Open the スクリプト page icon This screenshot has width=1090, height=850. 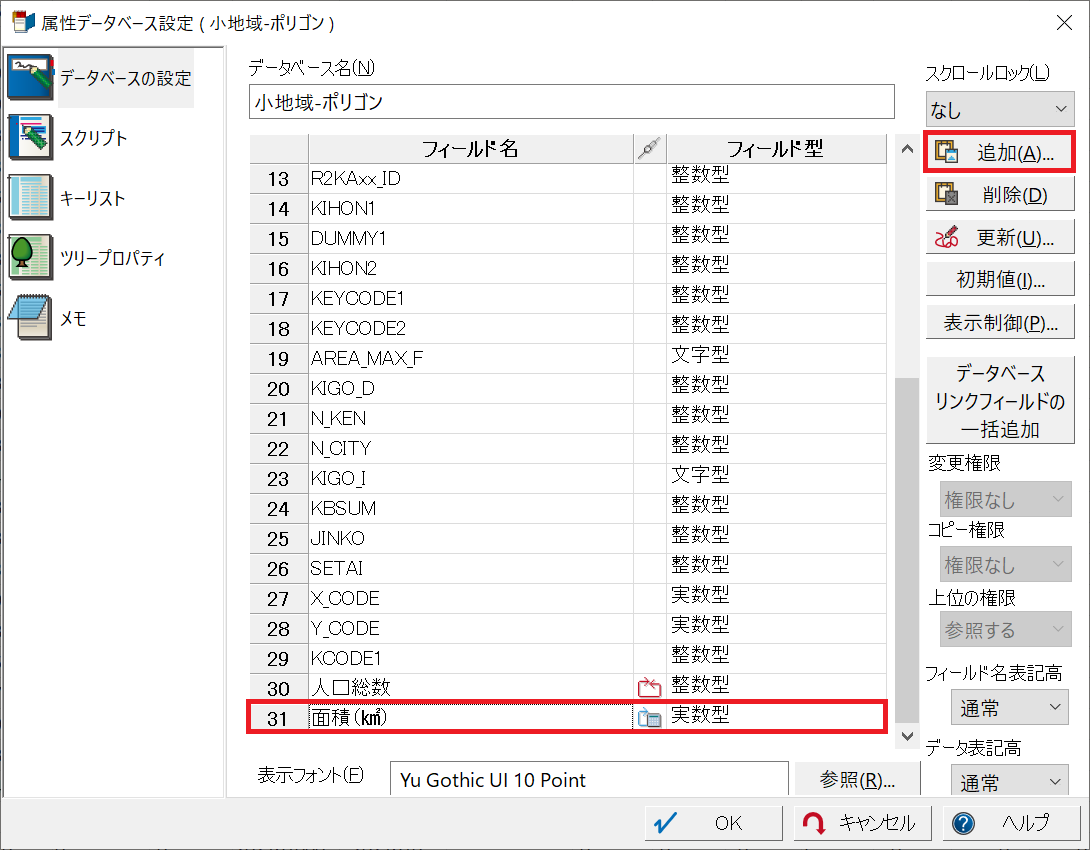pos(30,138)
